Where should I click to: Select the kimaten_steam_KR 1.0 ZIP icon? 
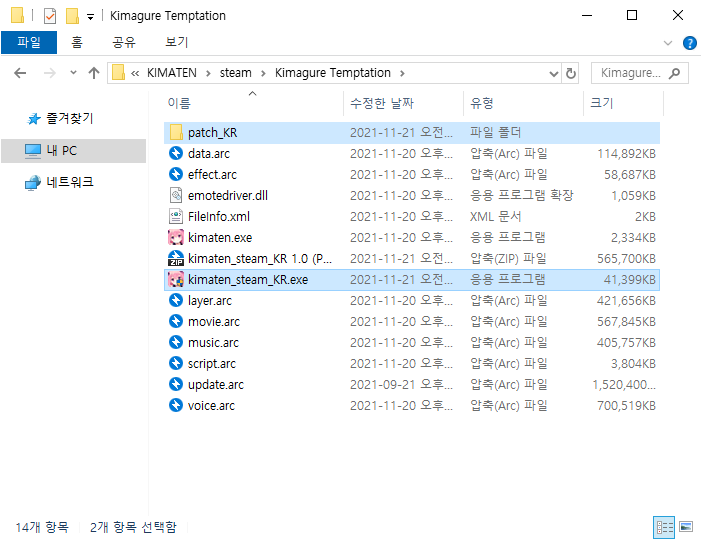click(176, 258)
